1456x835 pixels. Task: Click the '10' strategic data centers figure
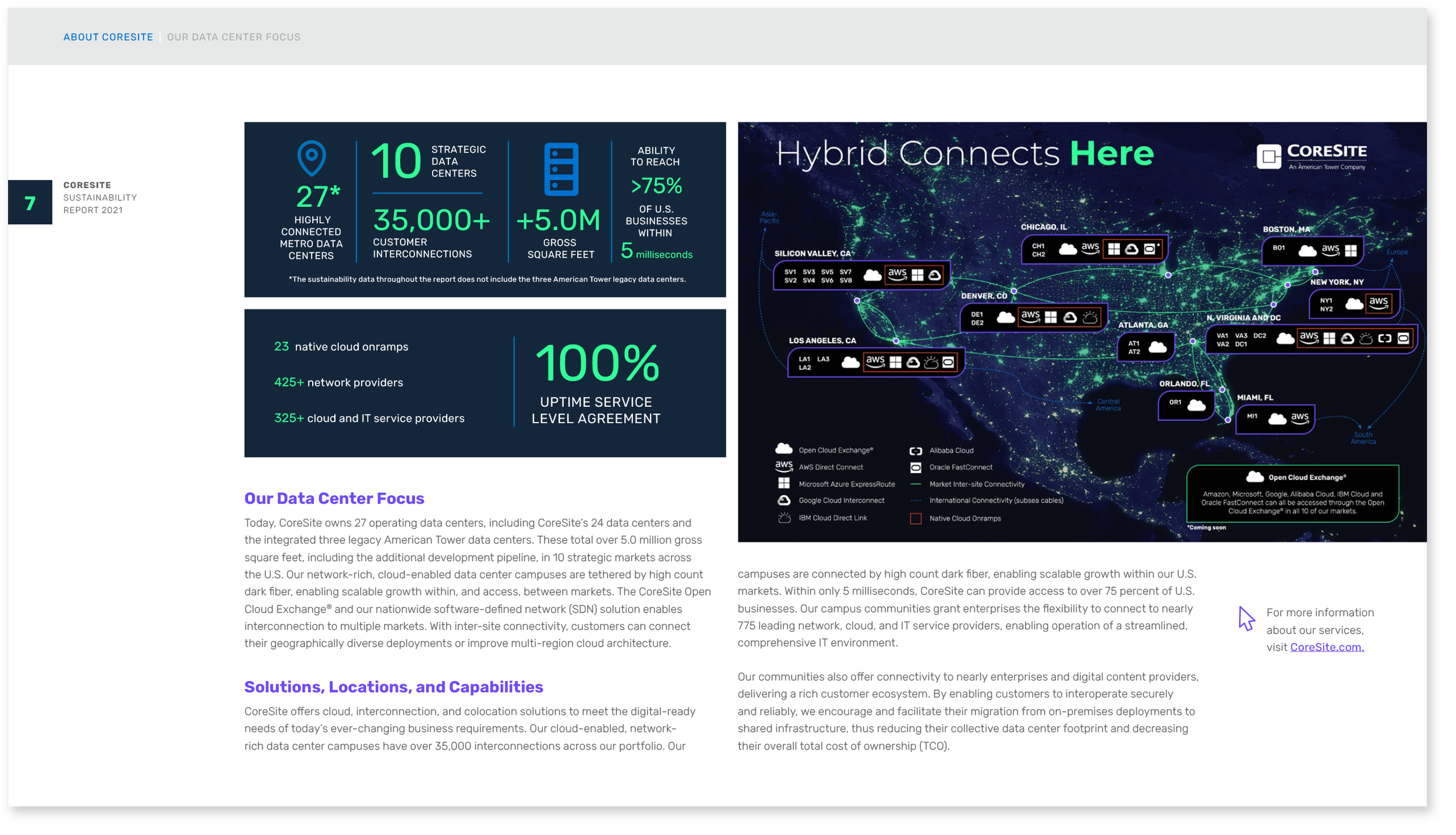pyautogui.click(x=396, y=160)
